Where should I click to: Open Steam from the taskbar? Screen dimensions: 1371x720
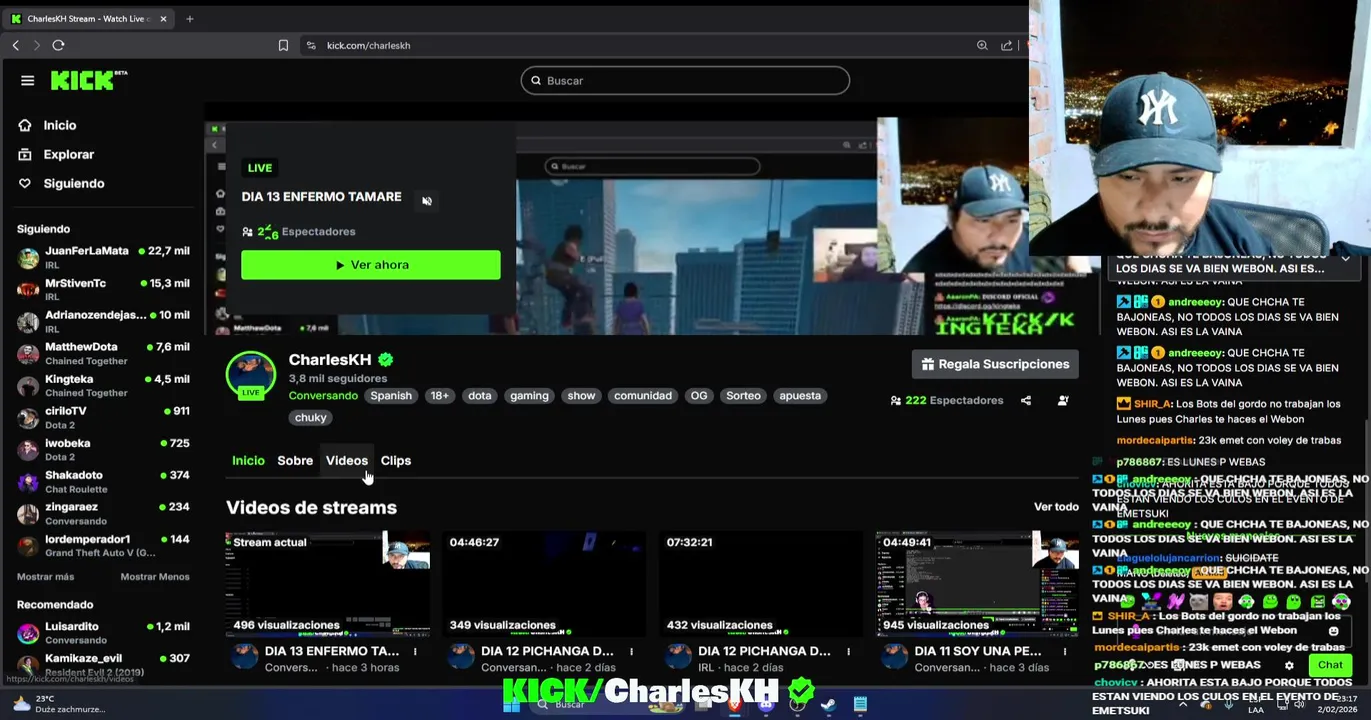828,705
